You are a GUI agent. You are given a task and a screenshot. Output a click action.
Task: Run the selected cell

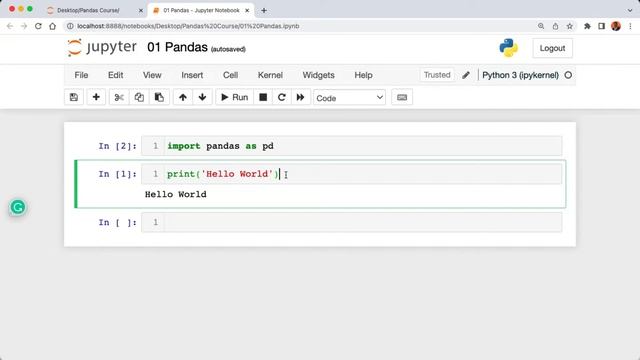(x=235, y=97)
